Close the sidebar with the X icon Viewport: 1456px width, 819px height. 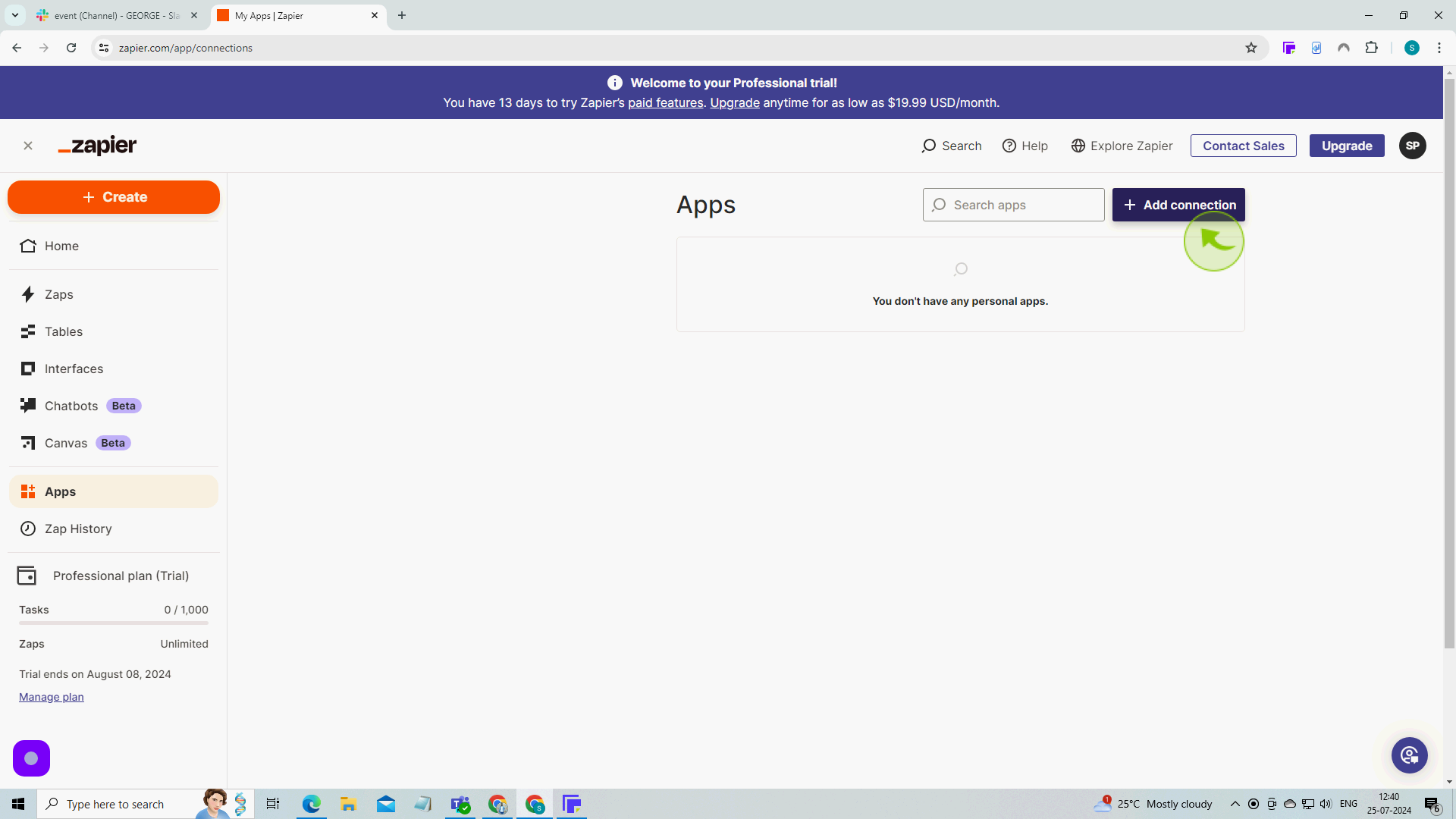[x=28, y=146]
